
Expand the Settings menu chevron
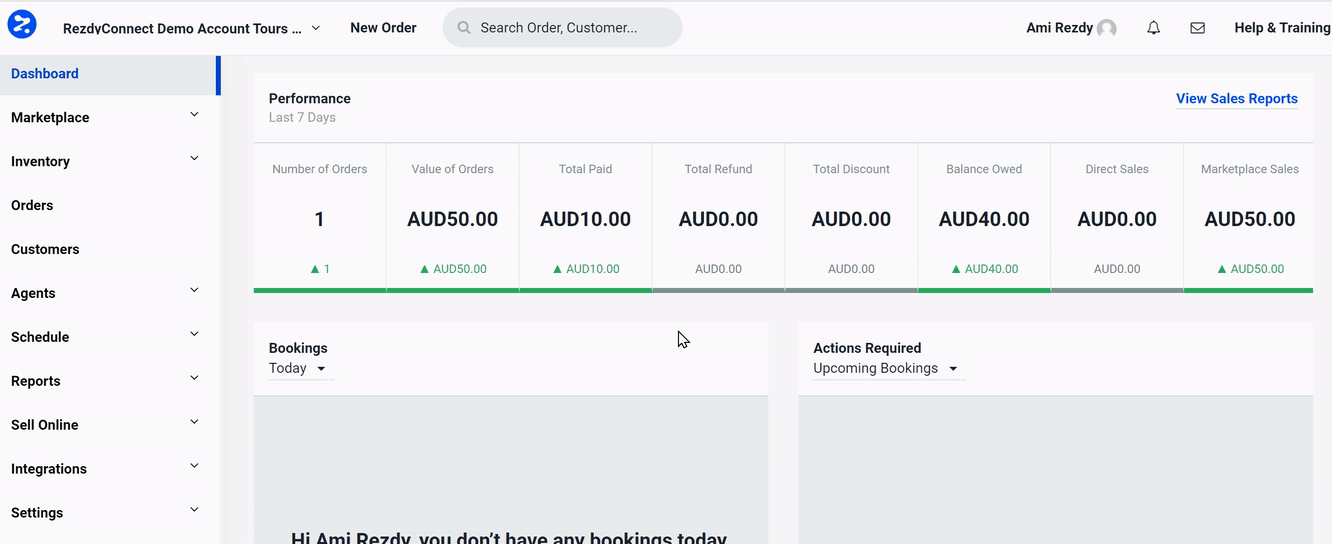coord(194,511)
